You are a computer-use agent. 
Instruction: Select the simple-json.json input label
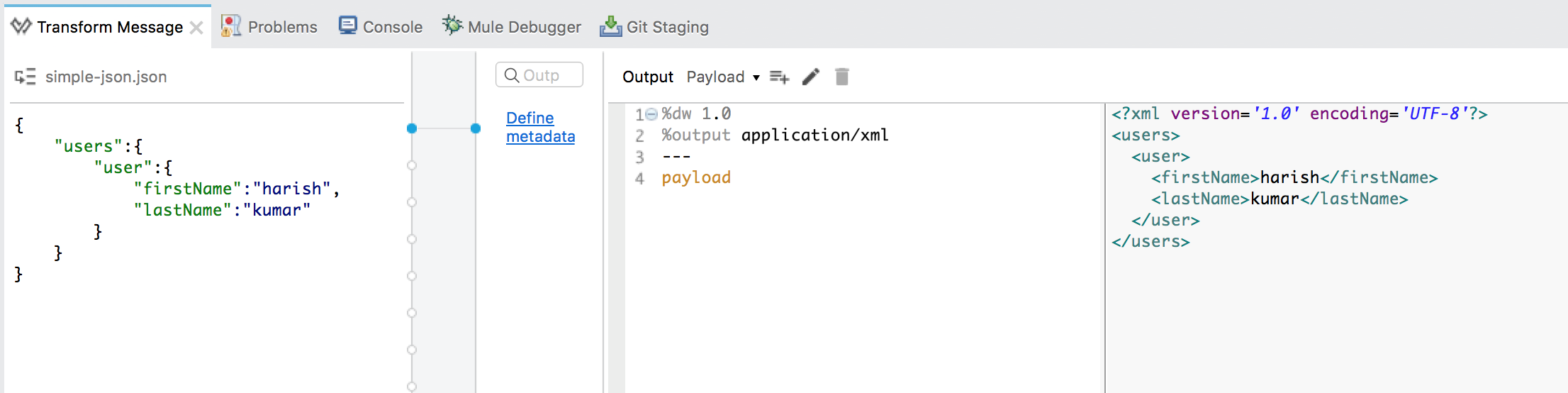106,77
